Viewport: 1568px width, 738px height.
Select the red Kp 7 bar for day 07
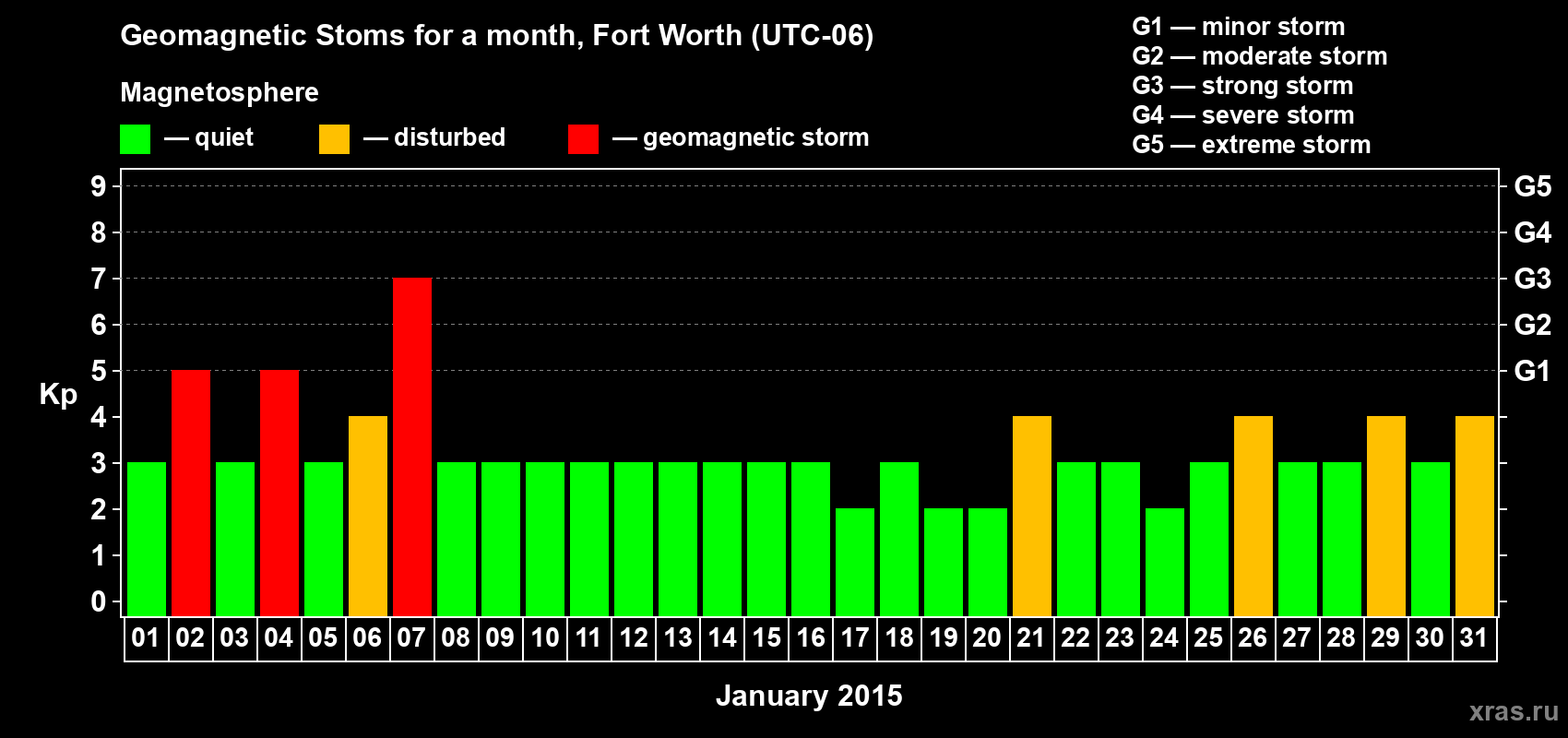pos(412,446)
